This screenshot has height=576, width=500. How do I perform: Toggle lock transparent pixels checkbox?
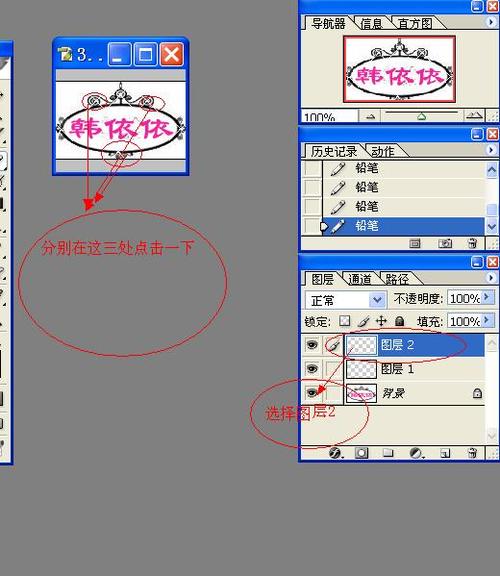(x=345, y=321)
